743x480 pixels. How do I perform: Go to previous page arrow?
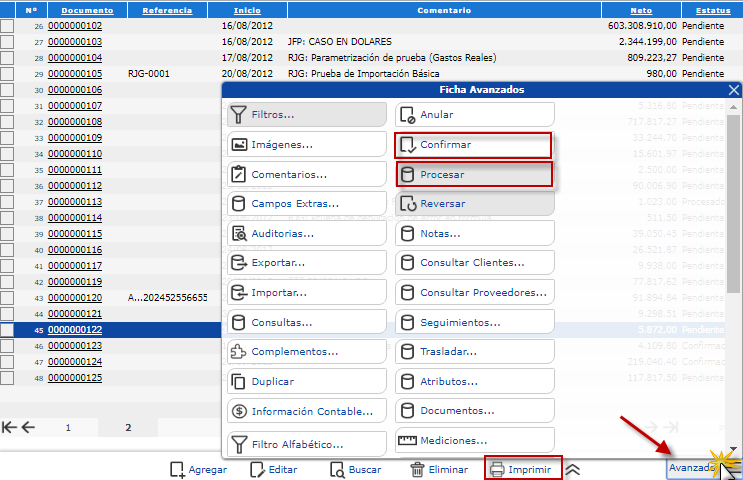pyautogui.click(x=28, y=427)
